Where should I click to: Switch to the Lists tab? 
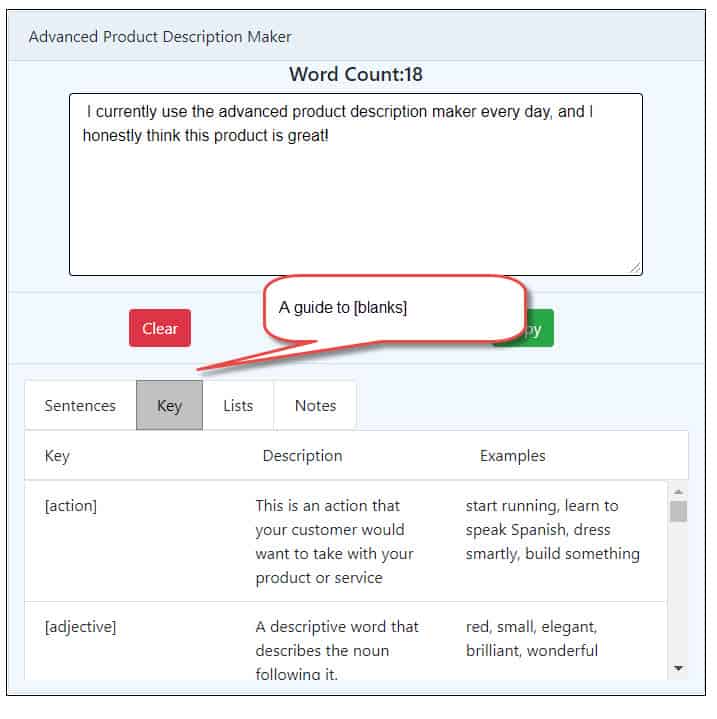238,405
